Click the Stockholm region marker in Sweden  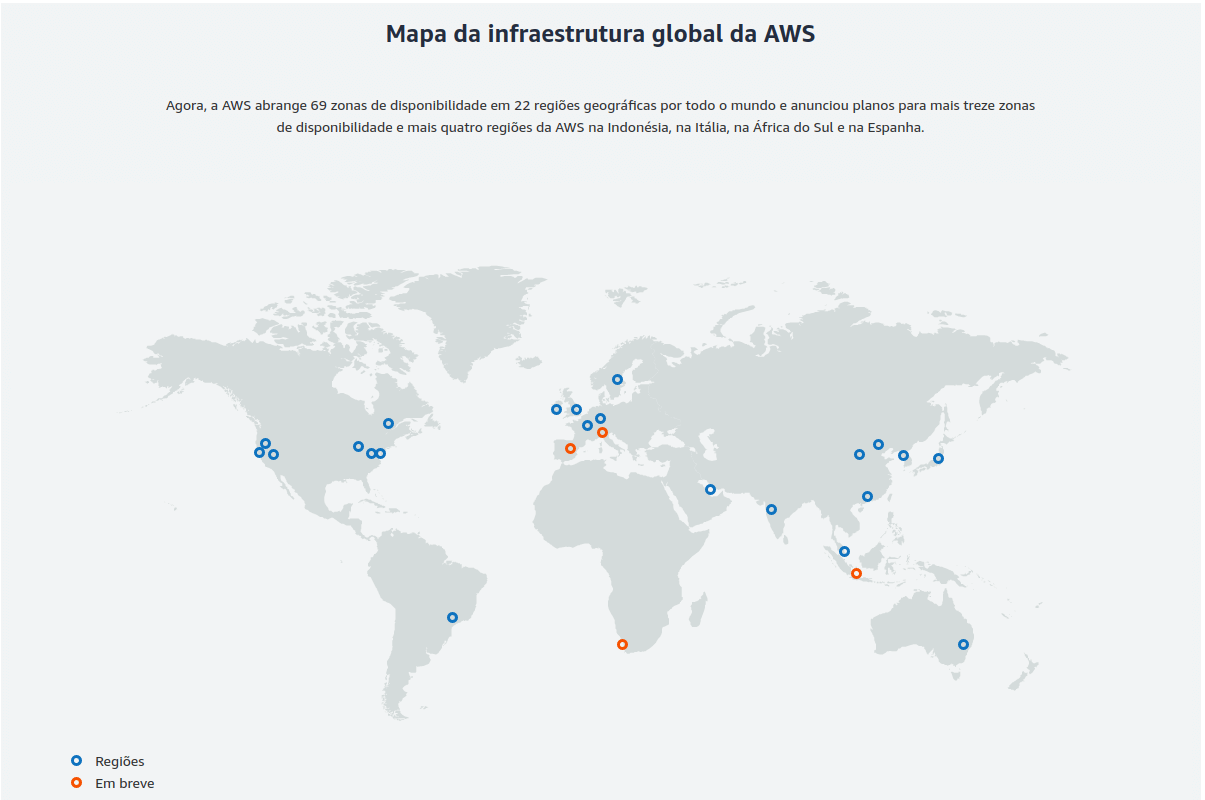point(617,379)
